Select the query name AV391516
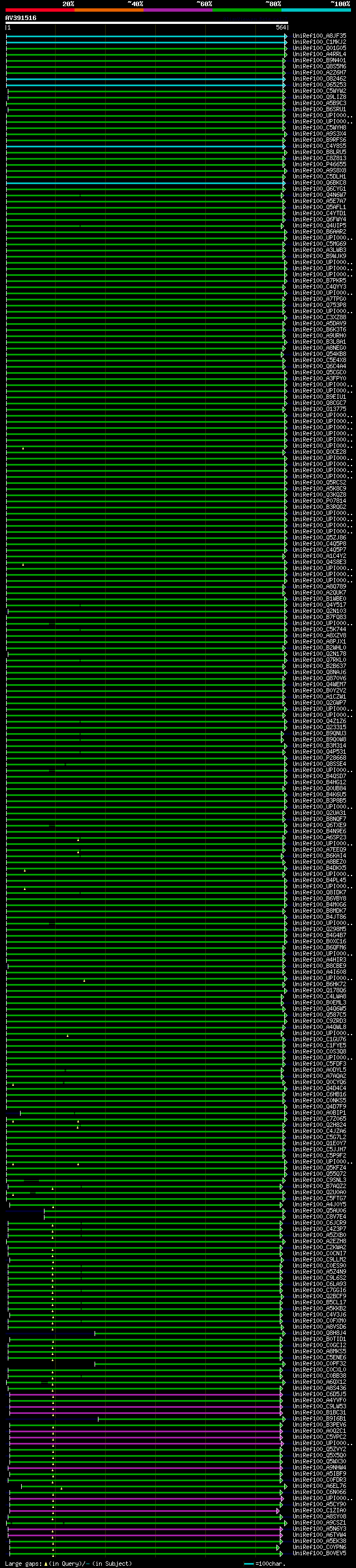Viewport: 356px width, 1568px height. point(21,18)
